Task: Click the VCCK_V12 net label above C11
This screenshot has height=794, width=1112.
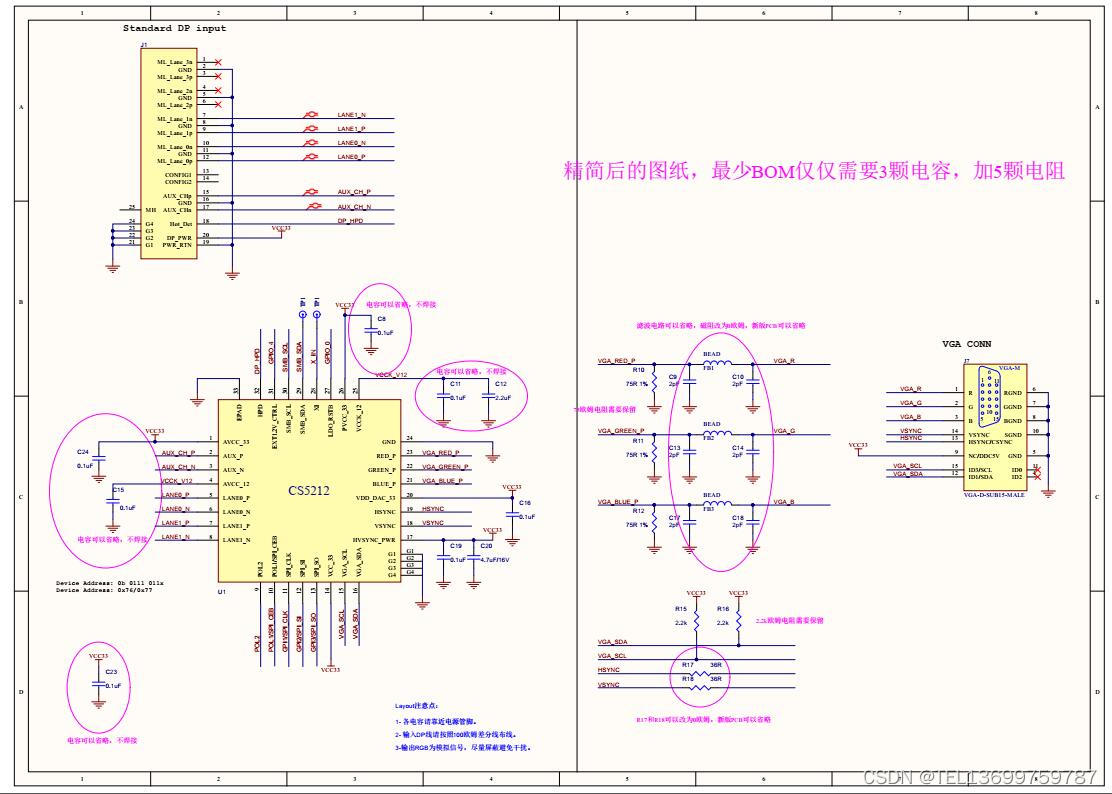Action: coord(391,374)
